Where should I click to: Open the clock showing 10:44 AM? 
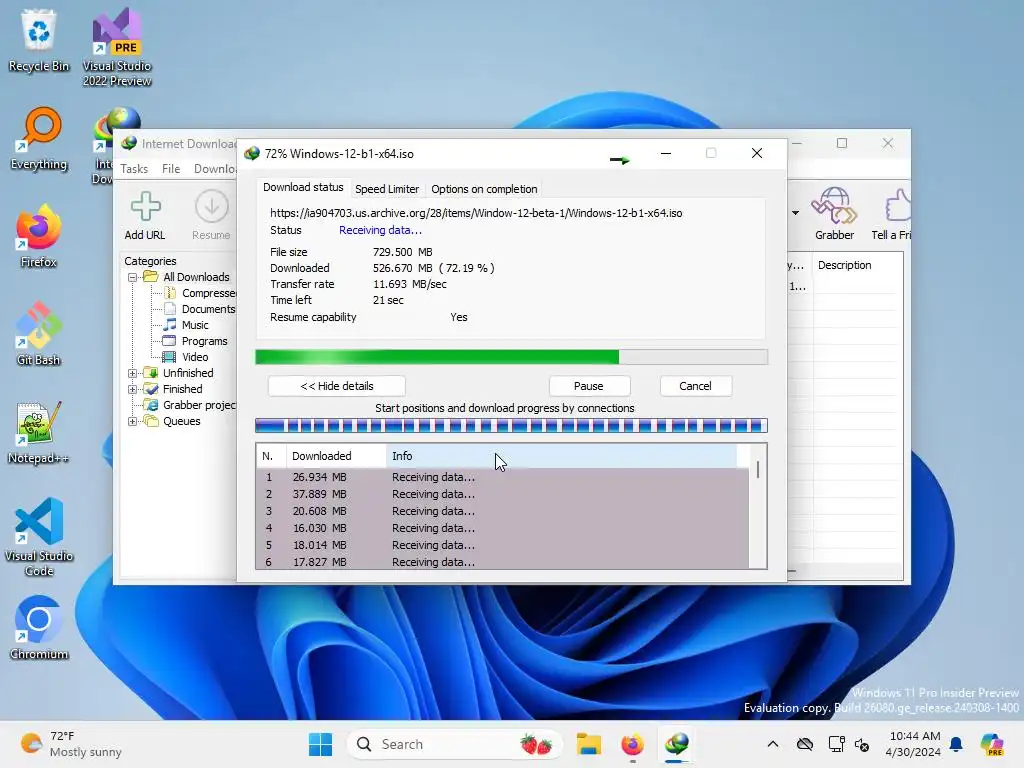click(914, 744)
